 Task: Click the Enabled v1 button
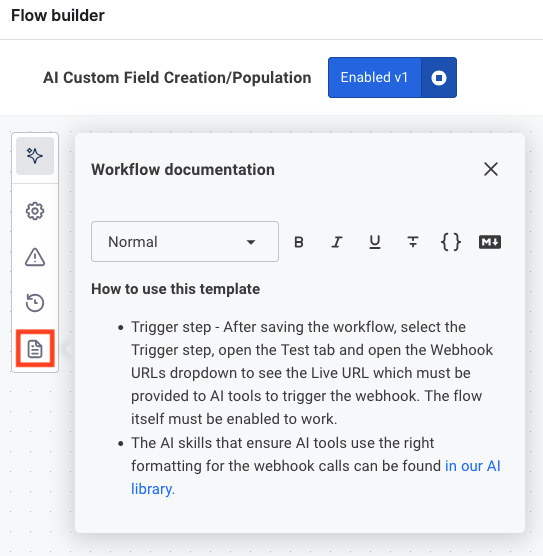coord(375,77)
